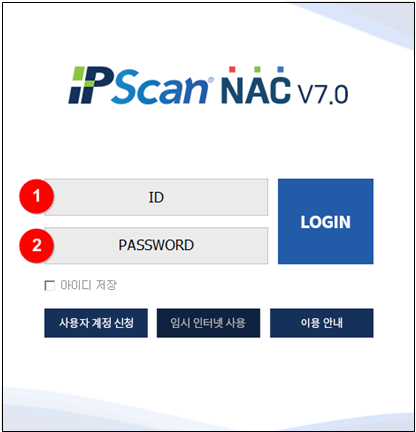Click the green square above letter A
This screenshot has width=416, height=432.
(x=257, y=69)
